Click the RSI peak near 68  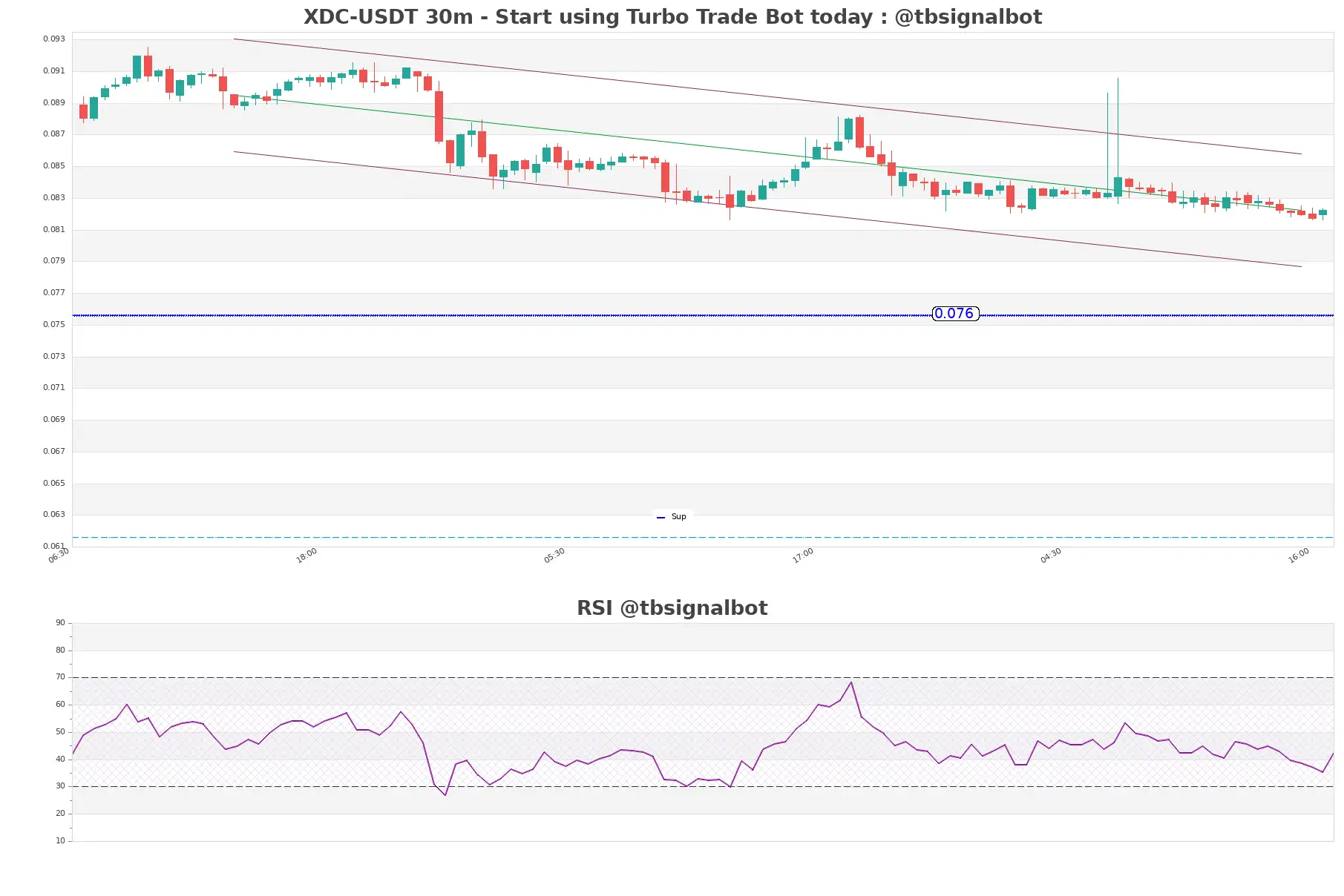(x=851, y=682)
